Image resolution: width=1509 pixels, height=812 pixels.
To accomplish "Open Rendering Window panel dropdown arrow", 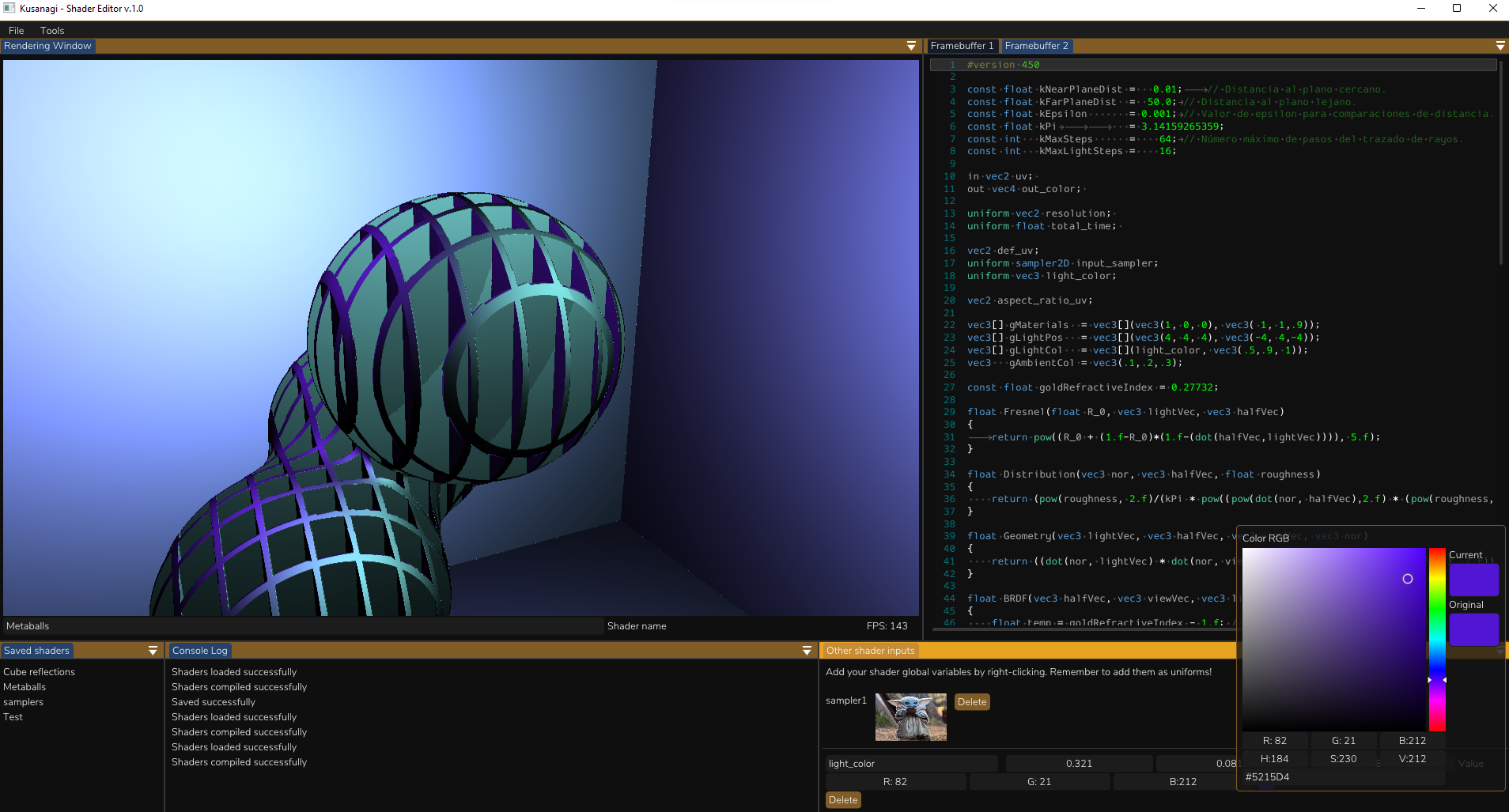I will click(911, 46).
